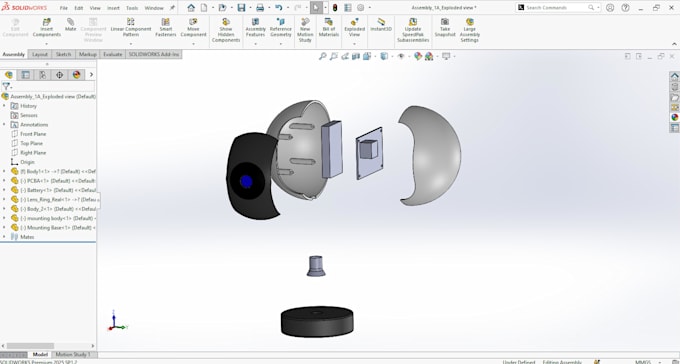Click the Edit Appearance color ball
The height and width of the screenshot is (364, 680).
click(418, 56)
